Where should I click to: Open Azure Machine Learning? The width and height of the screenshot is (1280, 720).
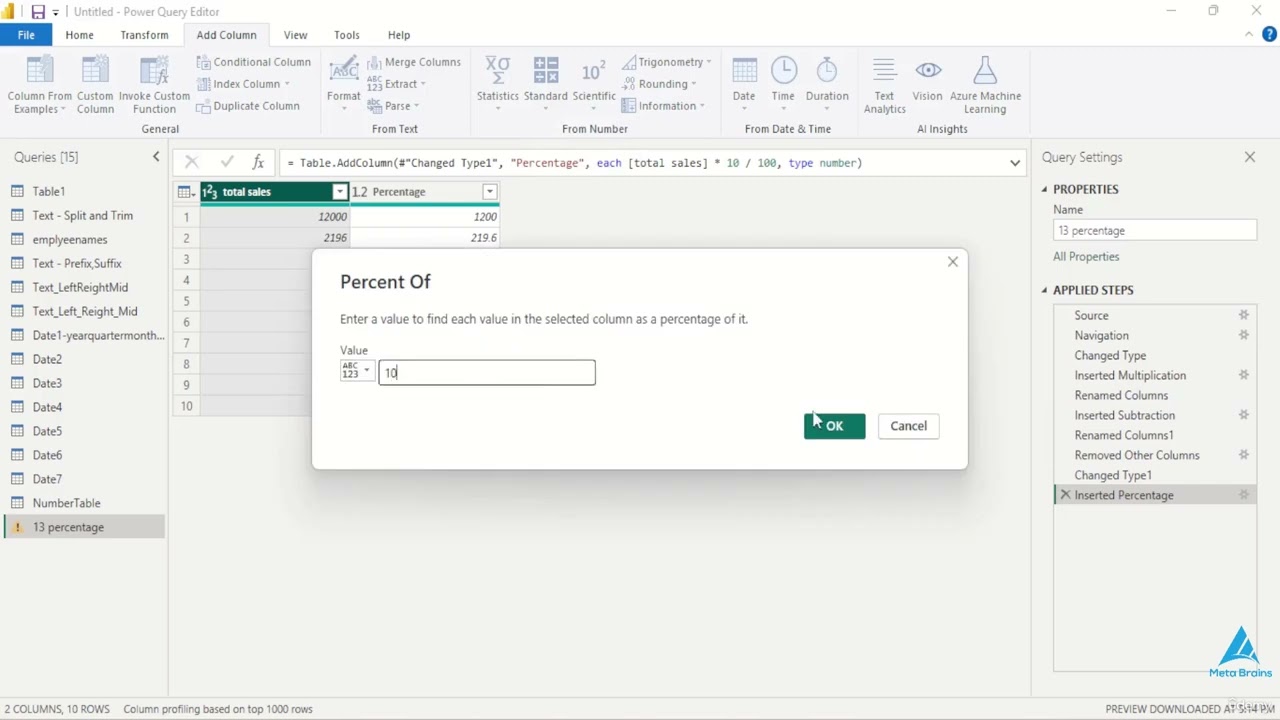[985, 86]
